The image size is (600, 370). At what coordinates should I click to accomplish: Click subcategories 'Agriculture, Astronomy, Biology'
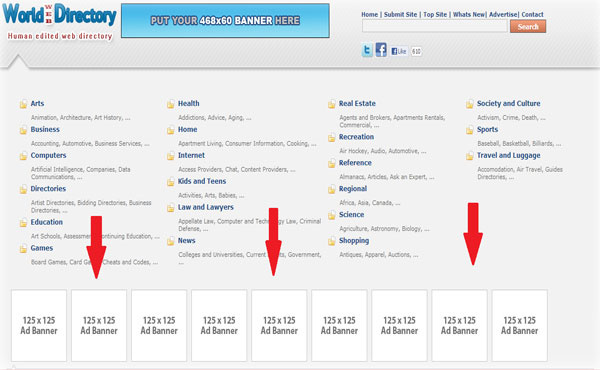click(384, 228)
